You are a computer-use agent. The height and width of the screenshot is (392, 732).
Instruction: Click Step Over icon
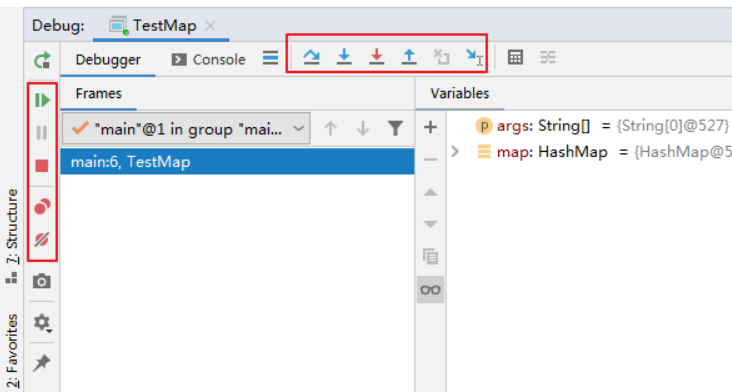click(311, 56)
